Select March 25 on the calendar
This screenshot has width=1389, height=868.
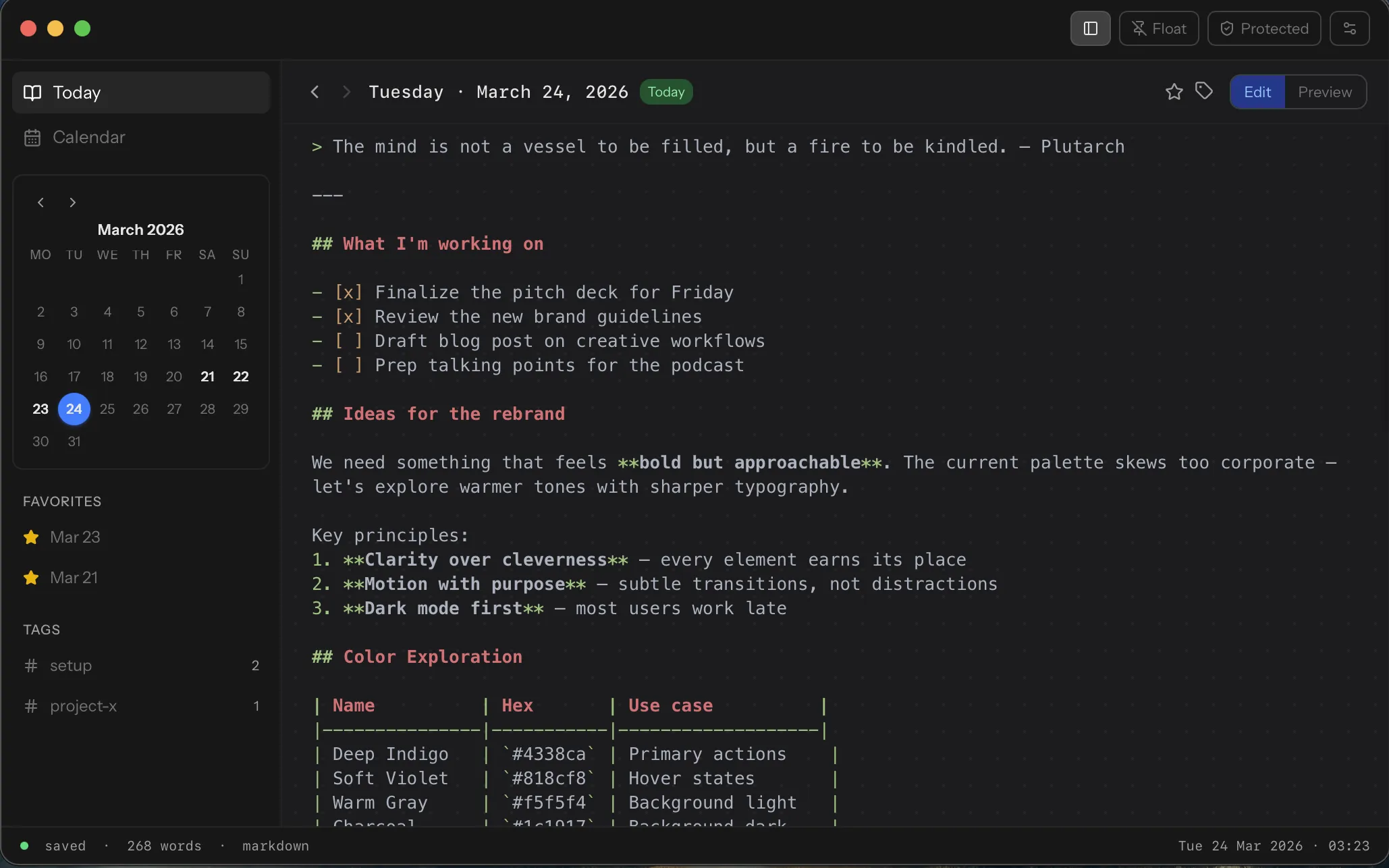[107, 409]
